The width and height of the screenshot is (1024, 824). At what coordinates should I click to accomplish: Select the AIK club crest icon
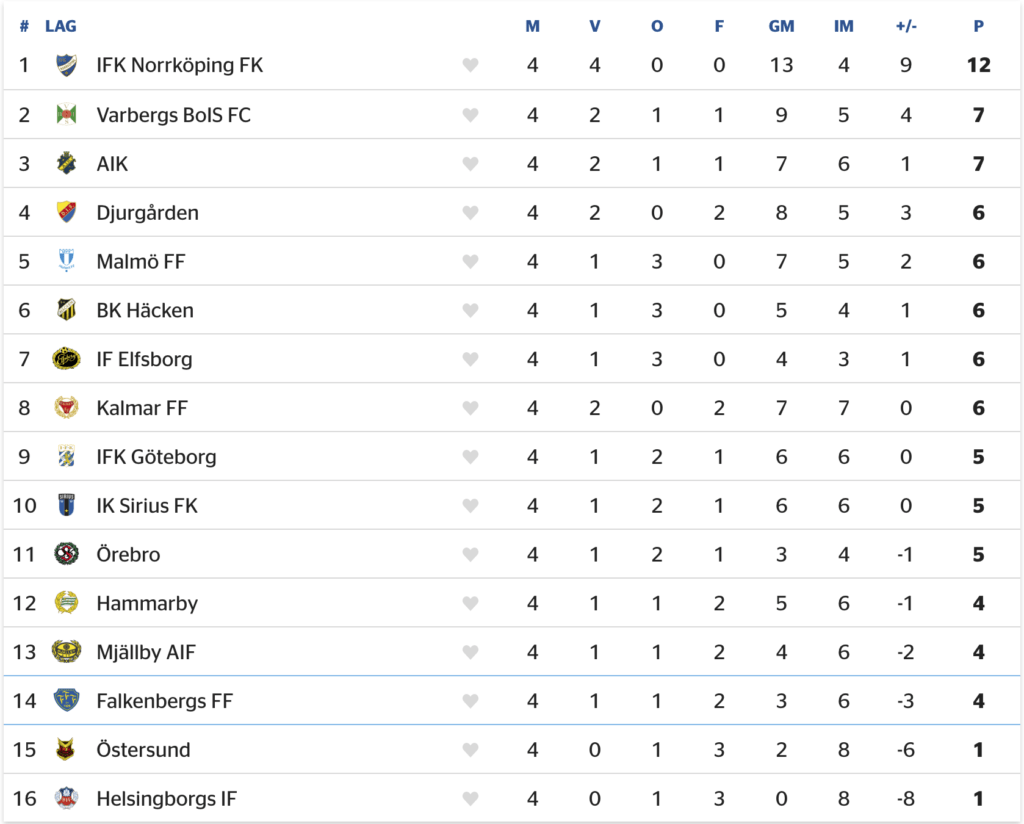tap(66, 163)
